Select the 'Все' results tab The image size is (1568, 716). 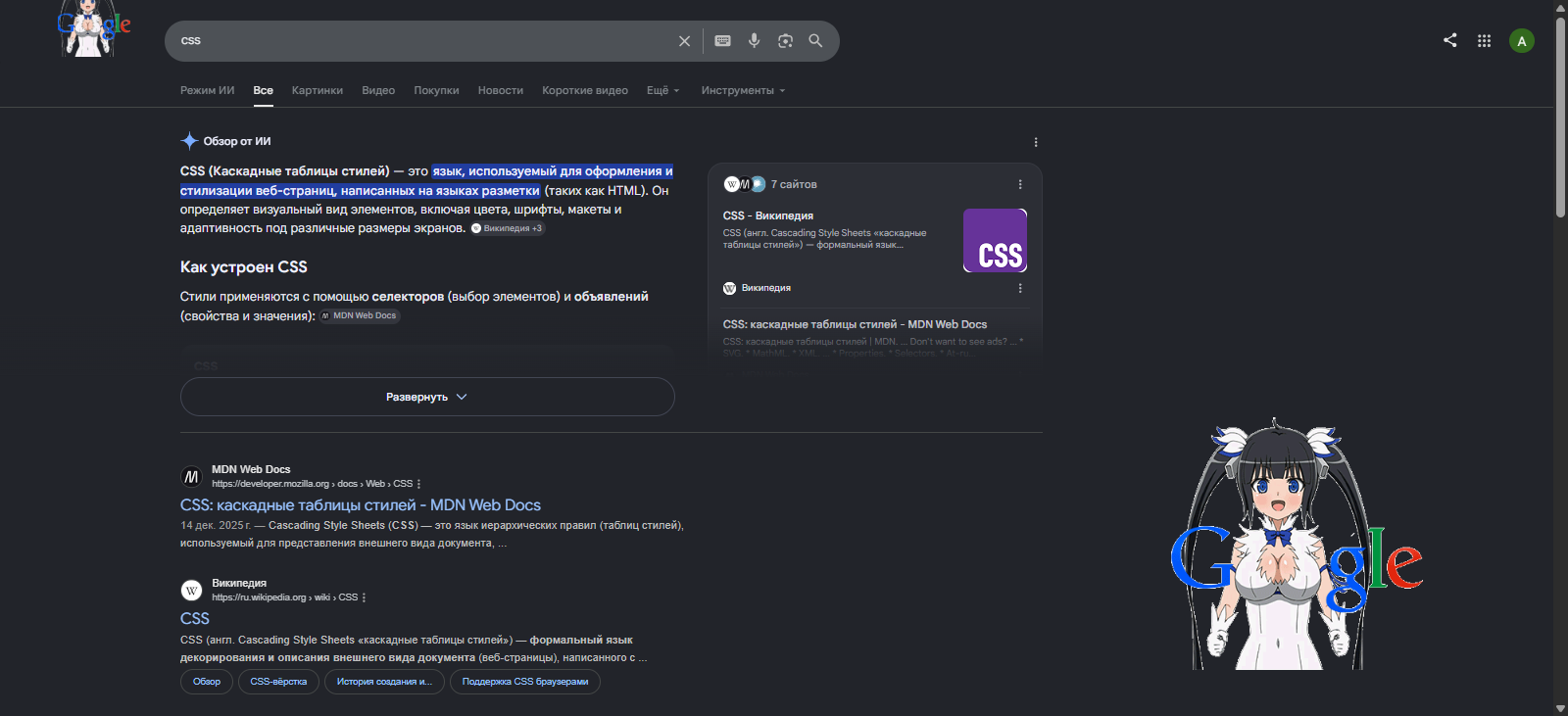click(x=264, y=90)
